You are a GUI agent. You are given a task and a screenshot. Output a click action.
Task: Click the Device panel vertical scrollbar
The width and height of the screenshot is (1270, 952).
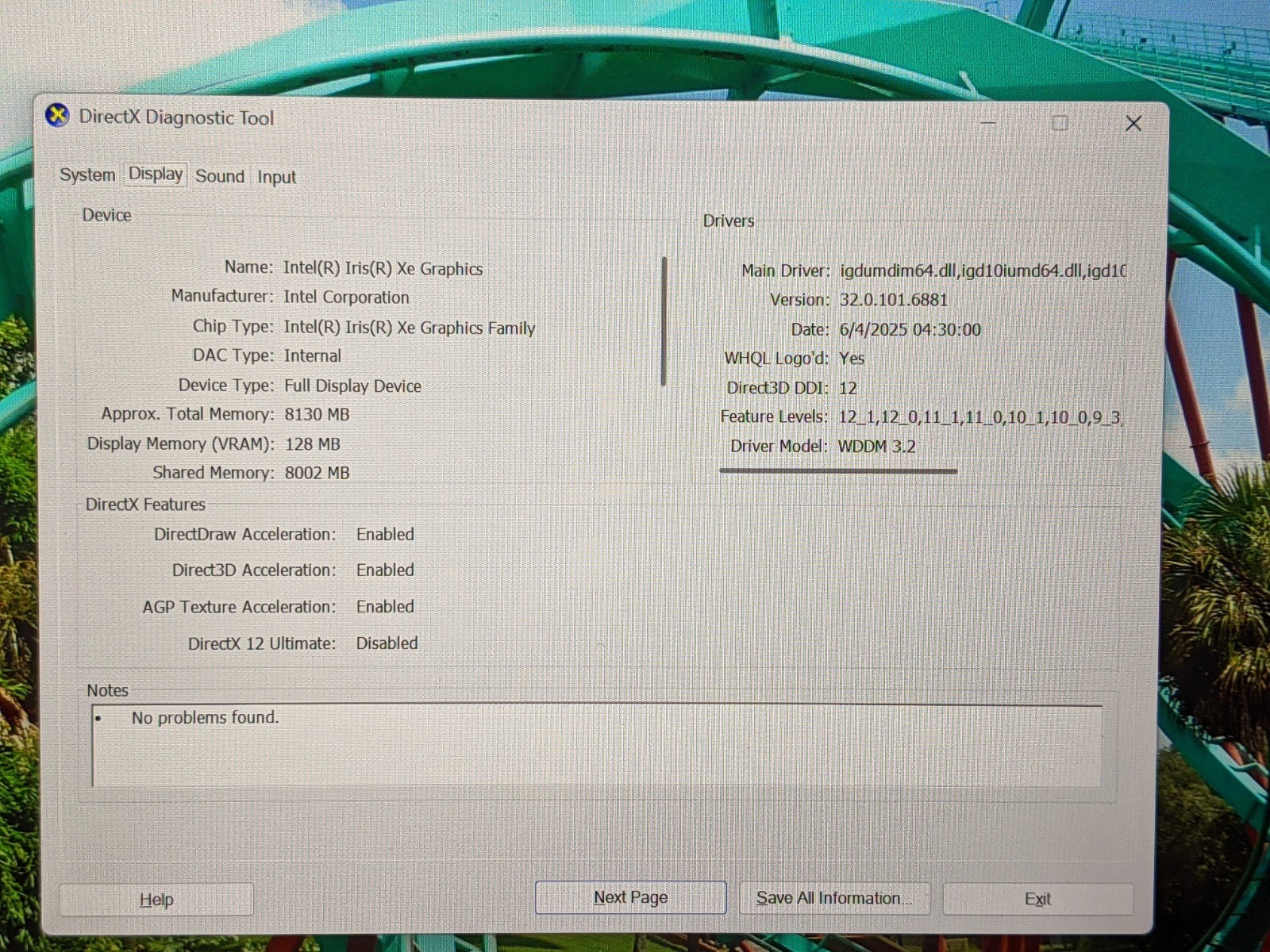664,321
